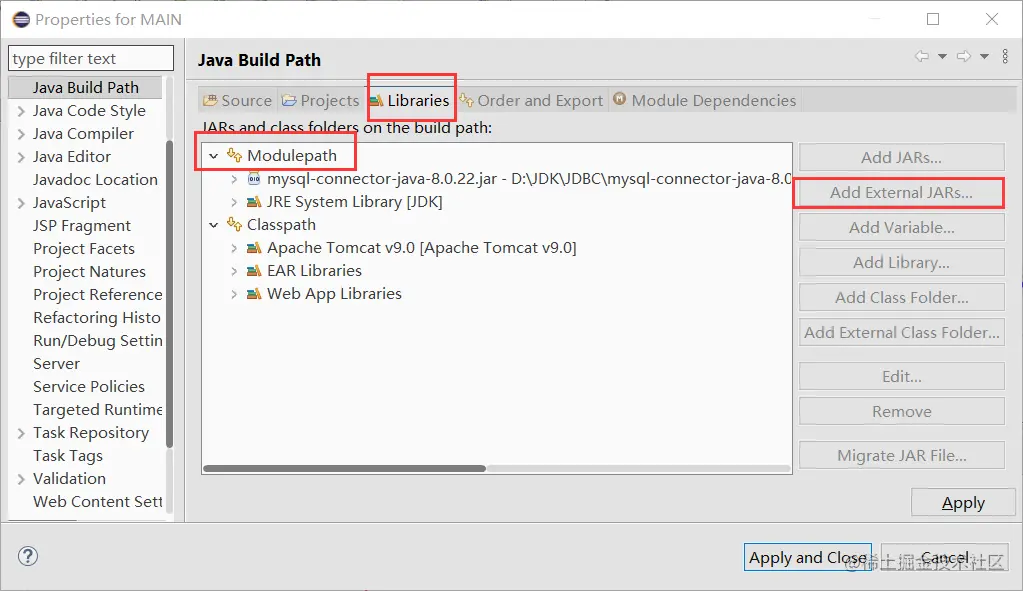
Task: Focus the type filter text field
Action: point(91,59)
